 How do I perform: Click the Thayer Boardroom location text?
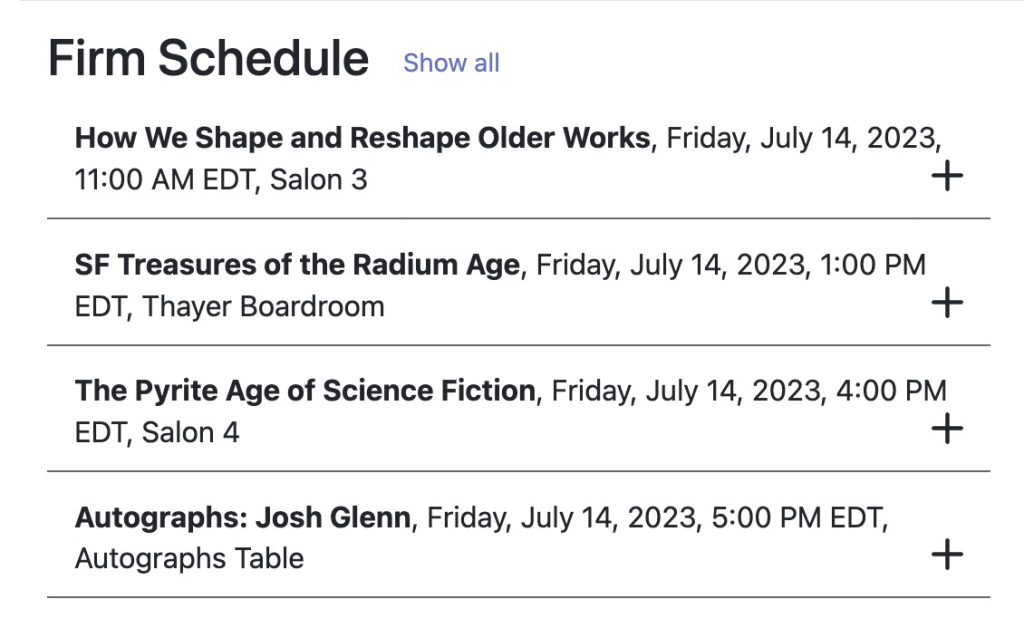tap(263, 306)
